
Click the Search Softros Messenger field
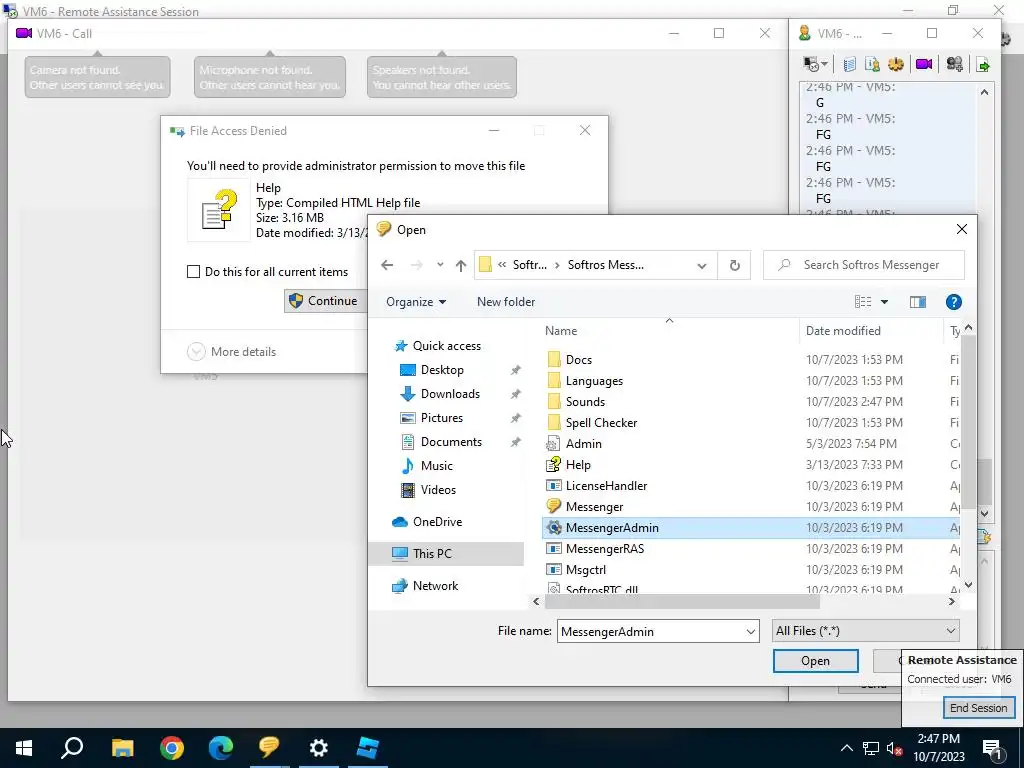point(863,265)
